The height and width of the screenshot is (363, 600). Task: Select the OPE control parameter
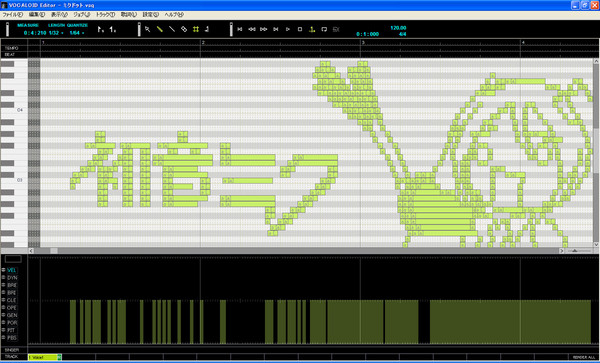pyautogui.click(x=11, y=308)
